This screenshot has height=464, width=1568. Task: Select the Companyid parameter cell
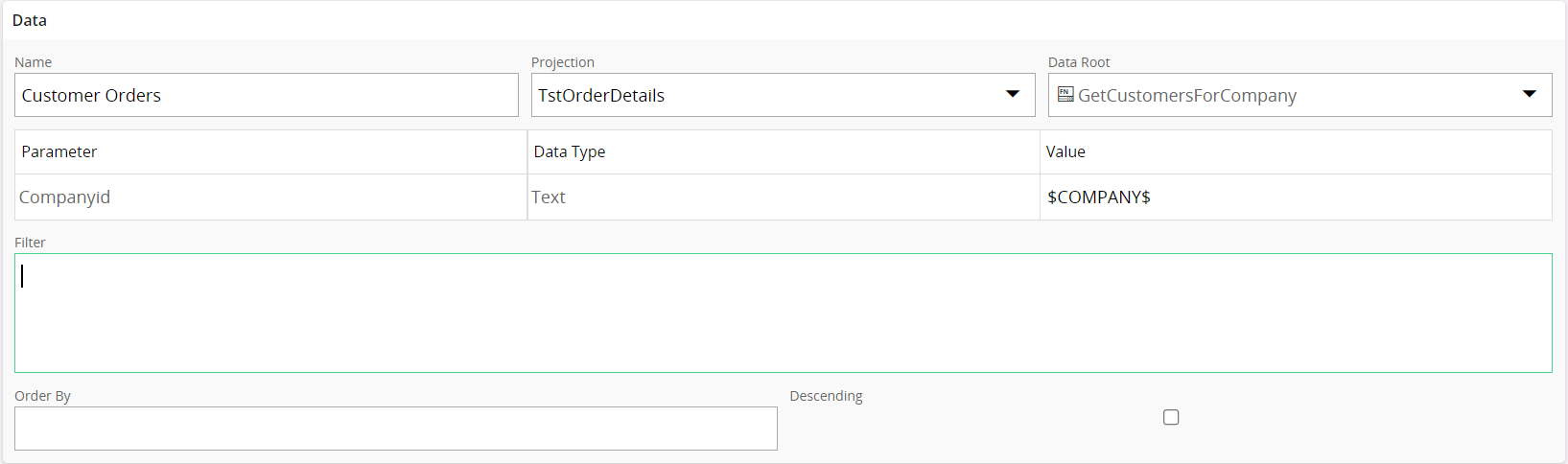271,197
